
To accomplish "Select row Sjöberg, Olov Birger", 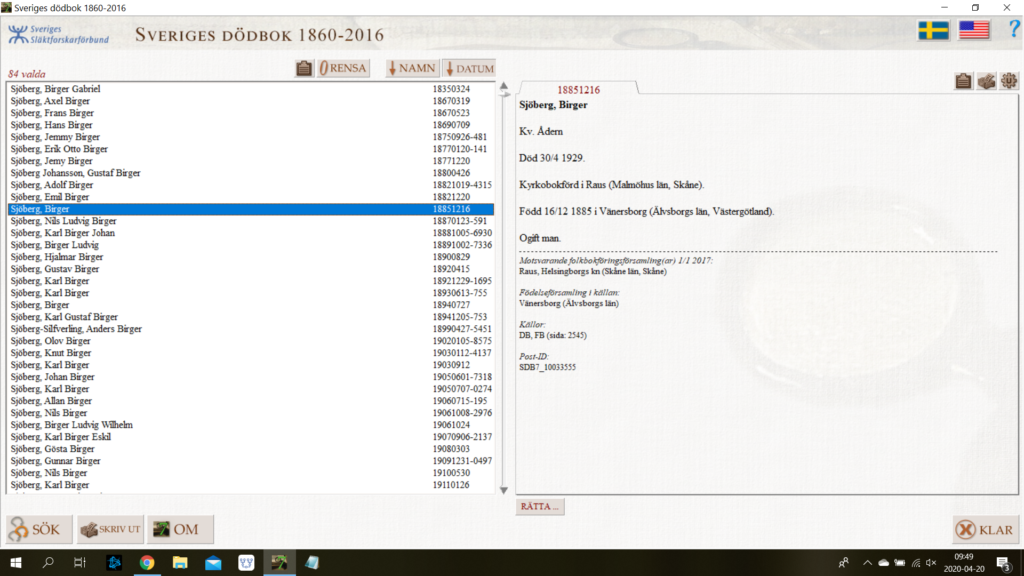I will [x=251, y=341].
